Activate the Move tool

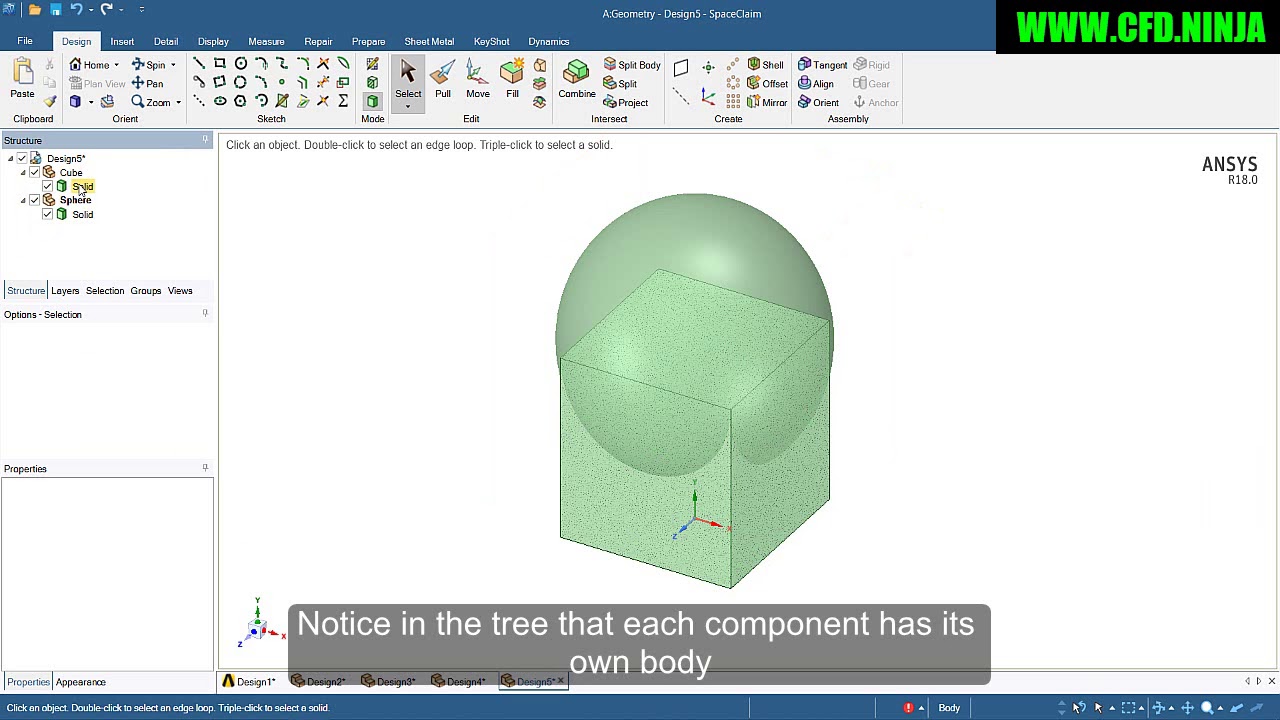[x=477, y=80]
